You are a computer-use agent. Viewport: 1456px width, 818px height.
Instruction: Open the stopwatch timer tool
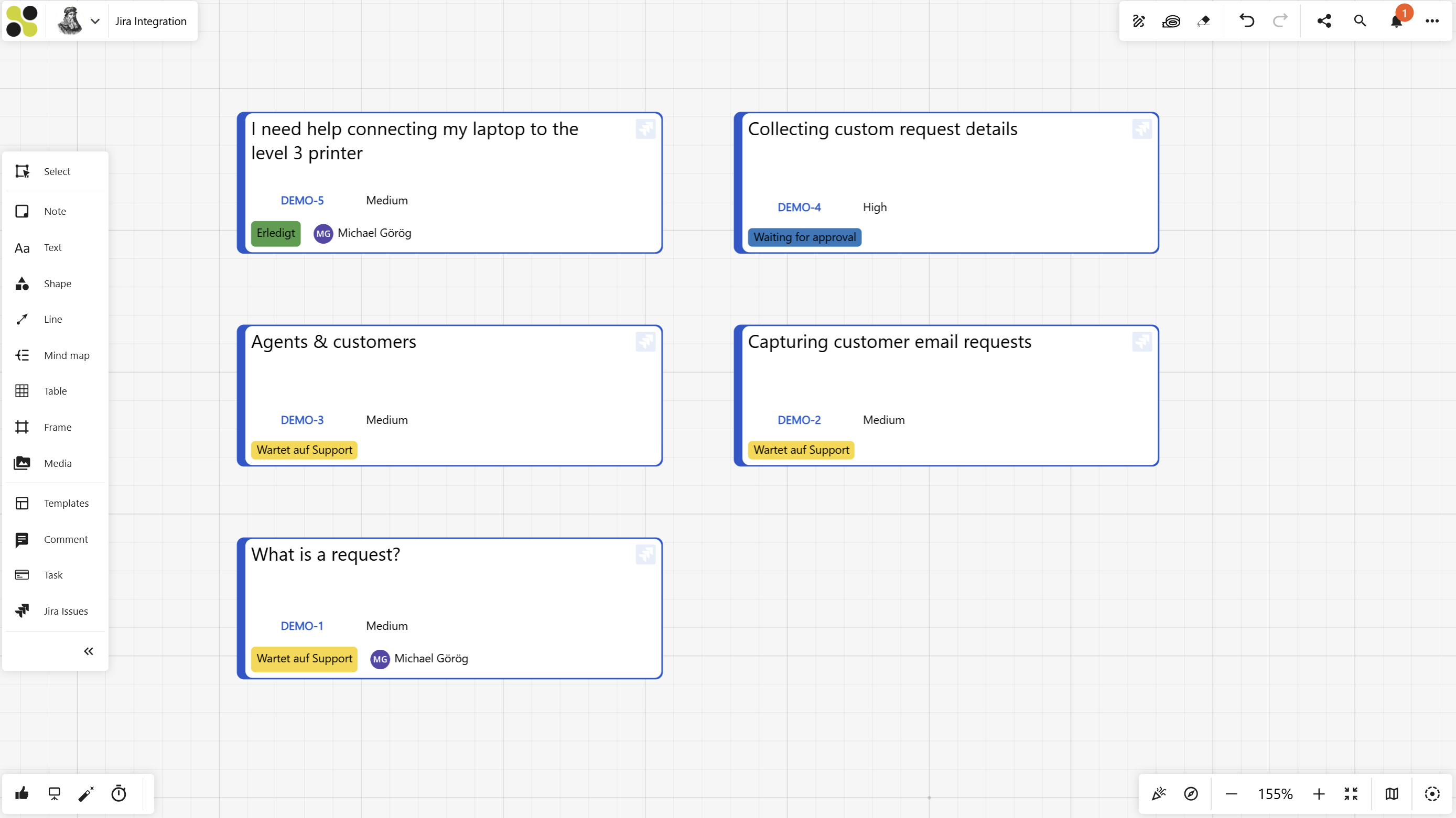pyautogui.click(x=117, y=793)
